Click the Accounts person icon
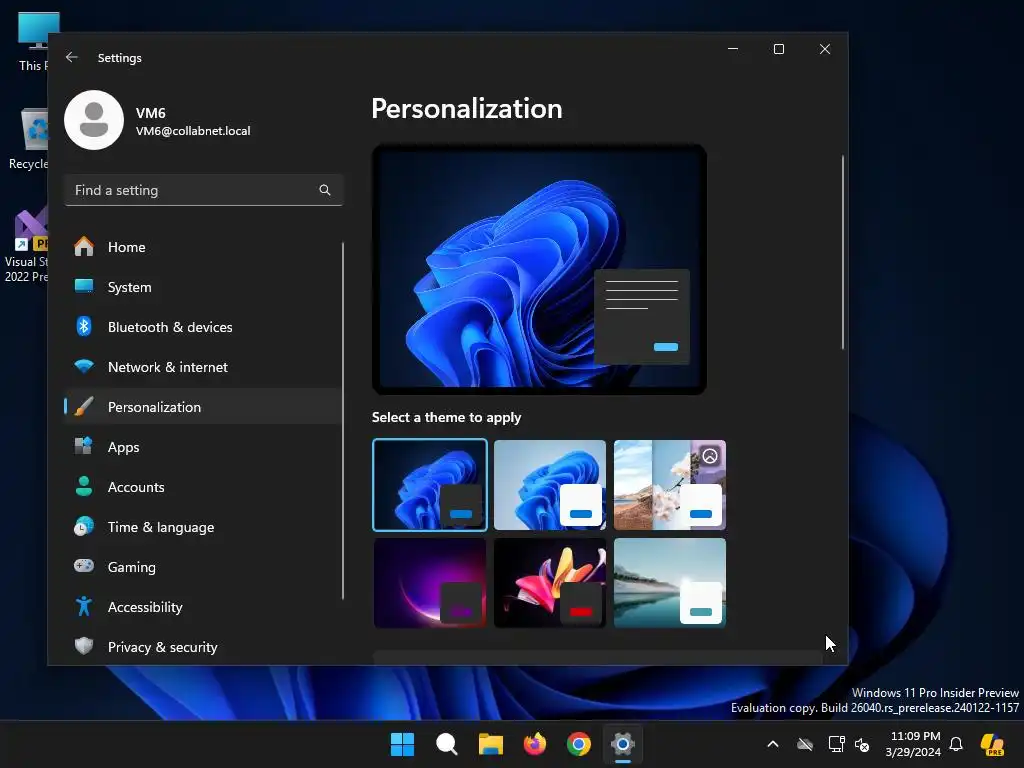Viewport: 1024px width, 768px height. coord(84,487)
